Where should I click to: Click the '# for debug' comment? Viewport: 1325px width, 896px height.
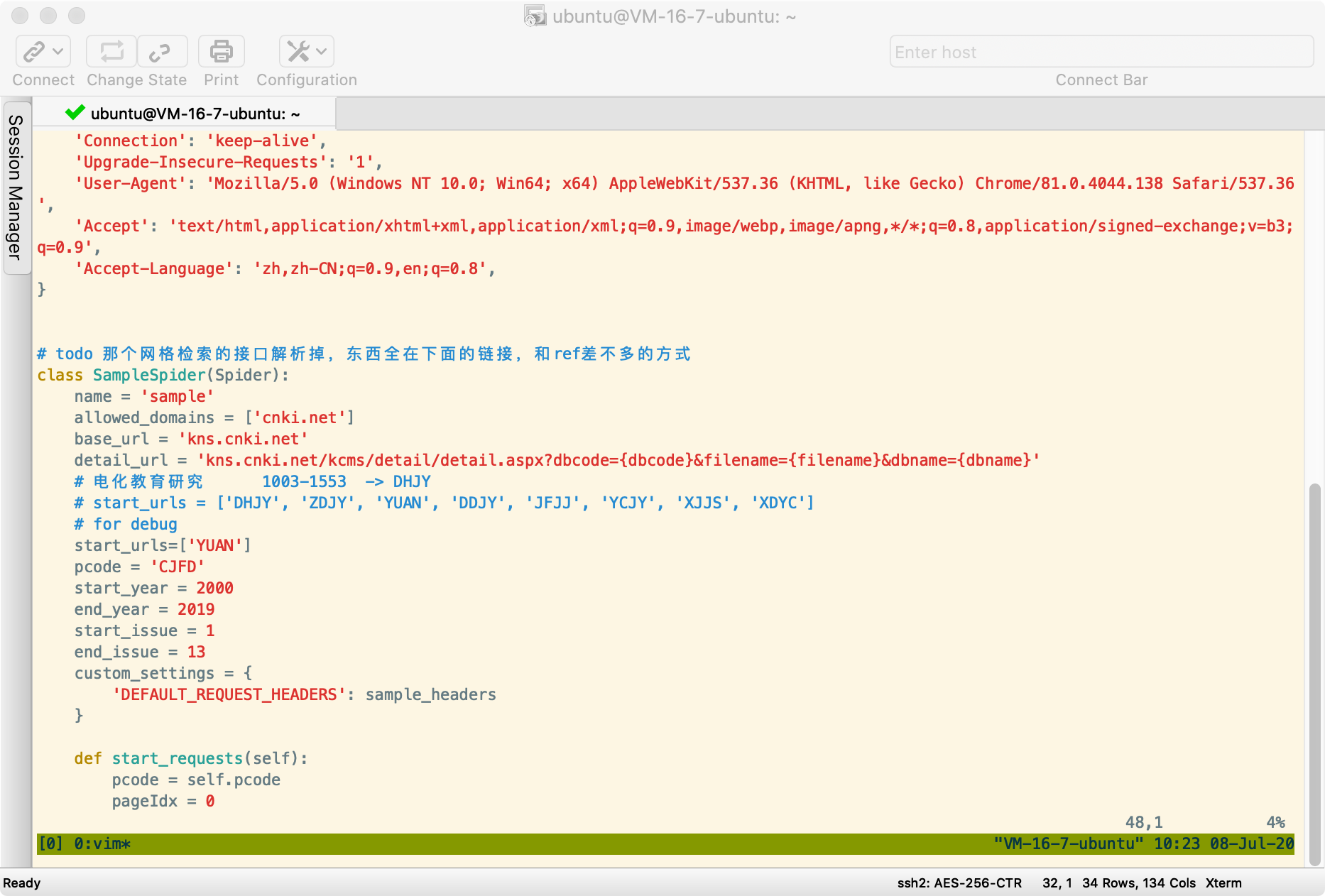(126, 524)
